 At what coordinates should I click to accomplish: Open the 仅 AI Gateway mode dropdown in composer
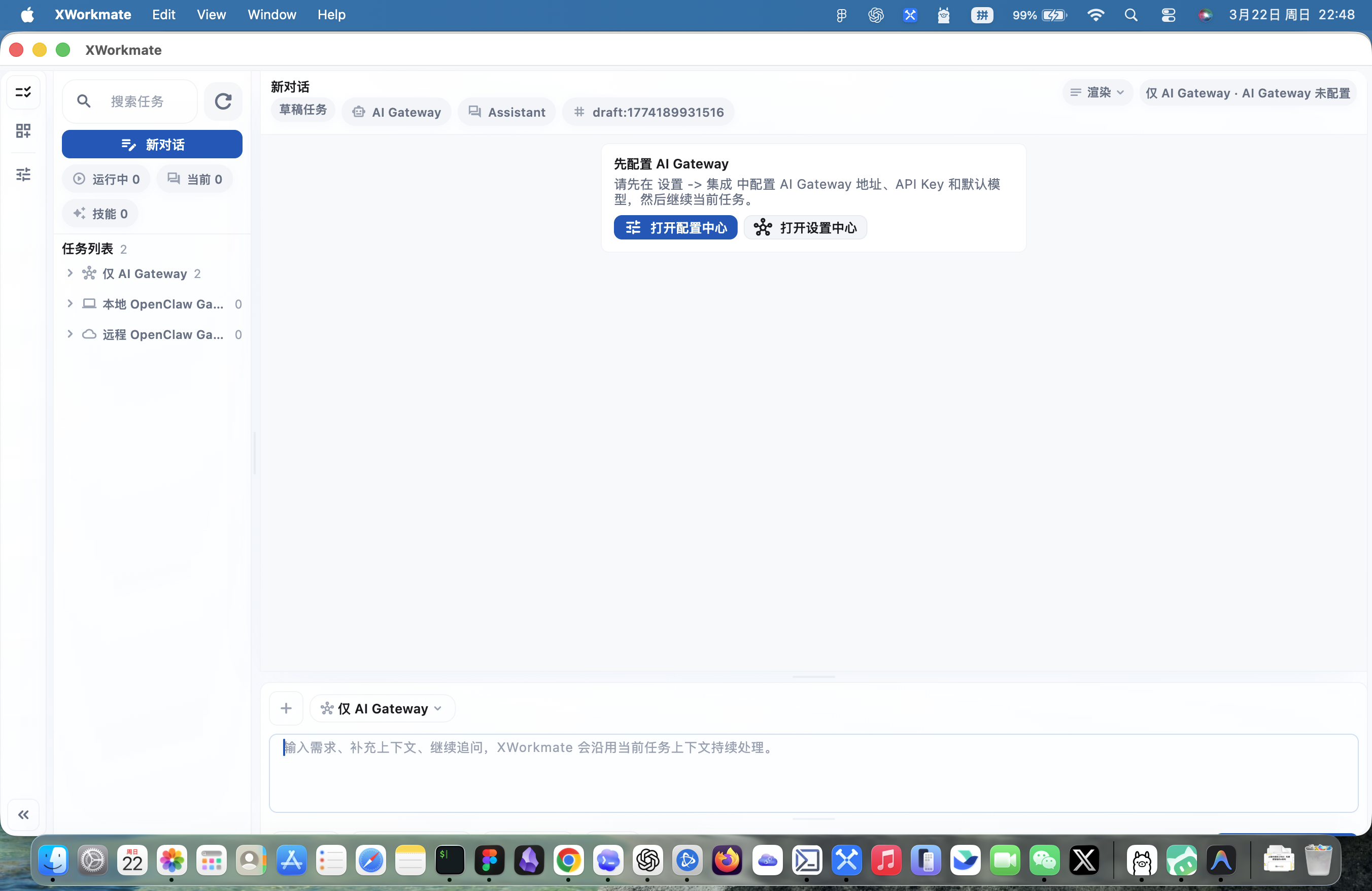(x=382, y=708)
